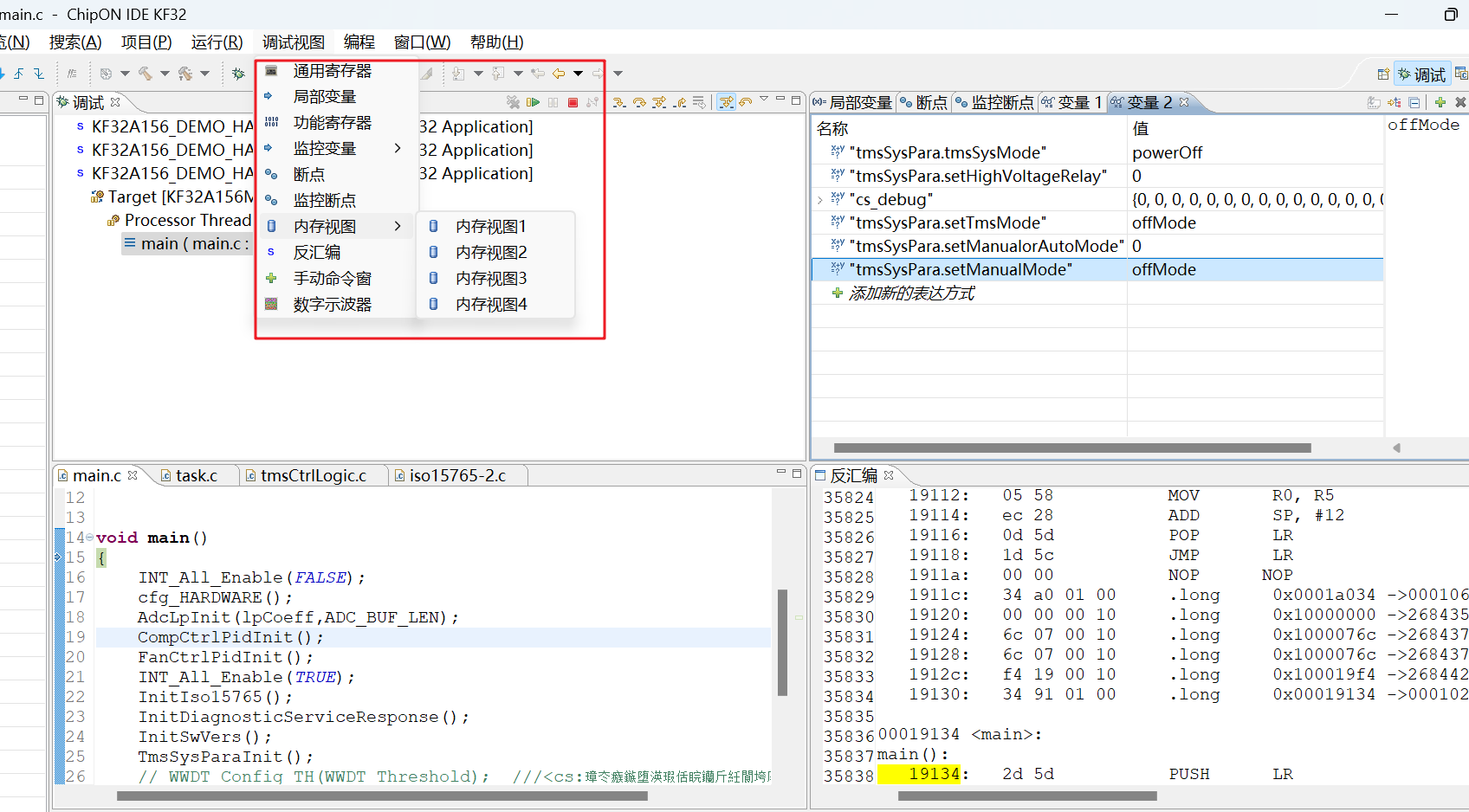Click the disassembly view horizontal scrollbar
Image resolution: width=1469 pixels, height=812 pixels.
pos(1027,796)
